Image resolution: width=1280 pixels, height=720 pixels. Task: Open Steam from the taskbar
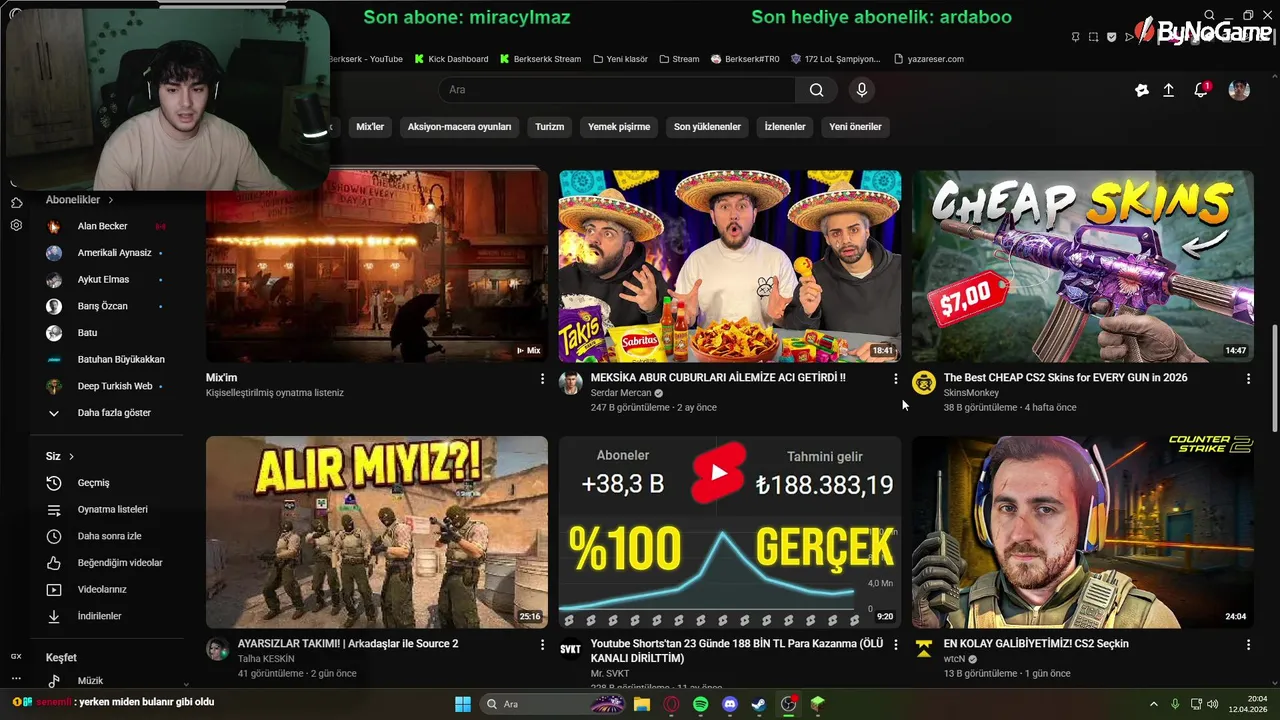click(x=759, y=704)
